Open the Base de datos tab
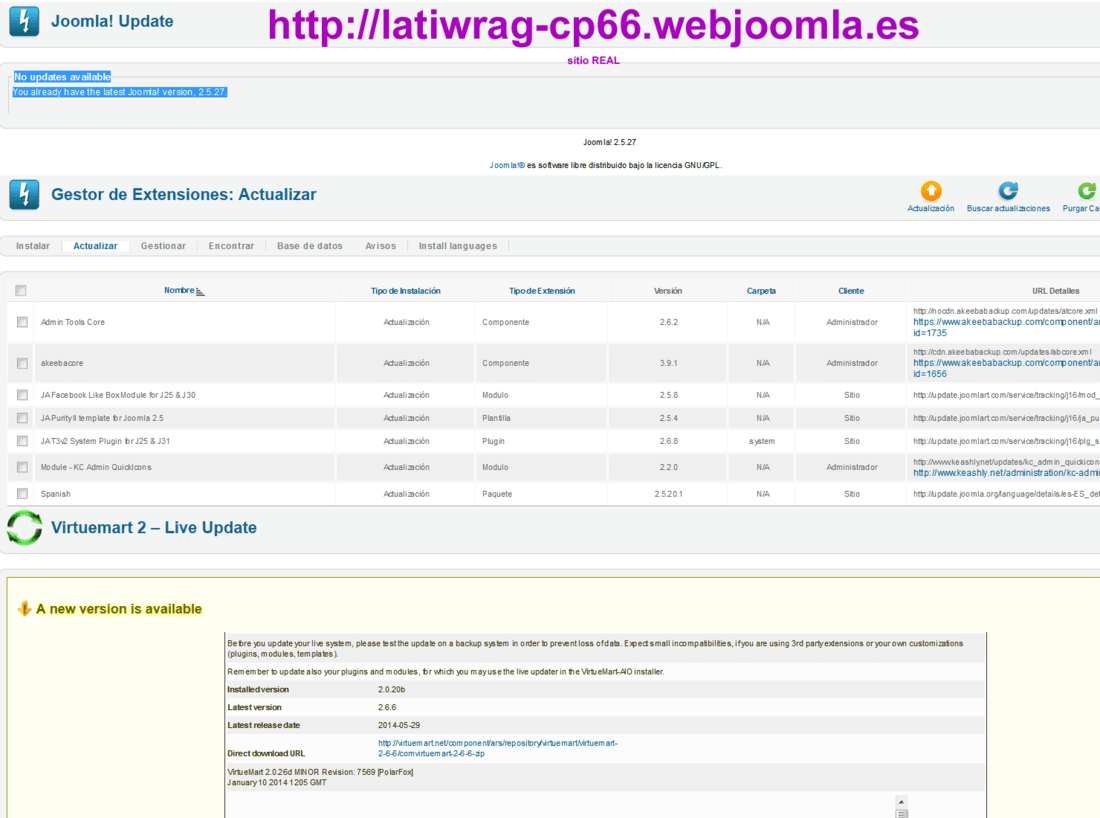 click(x=310, y=246)
